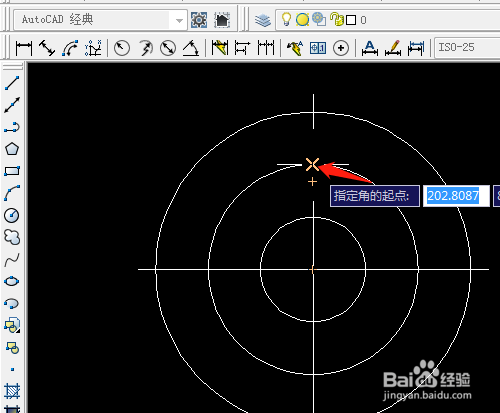Click the 202.8087 dynamic input field
This screenshot has height=413, width=500.
point(456,196)
